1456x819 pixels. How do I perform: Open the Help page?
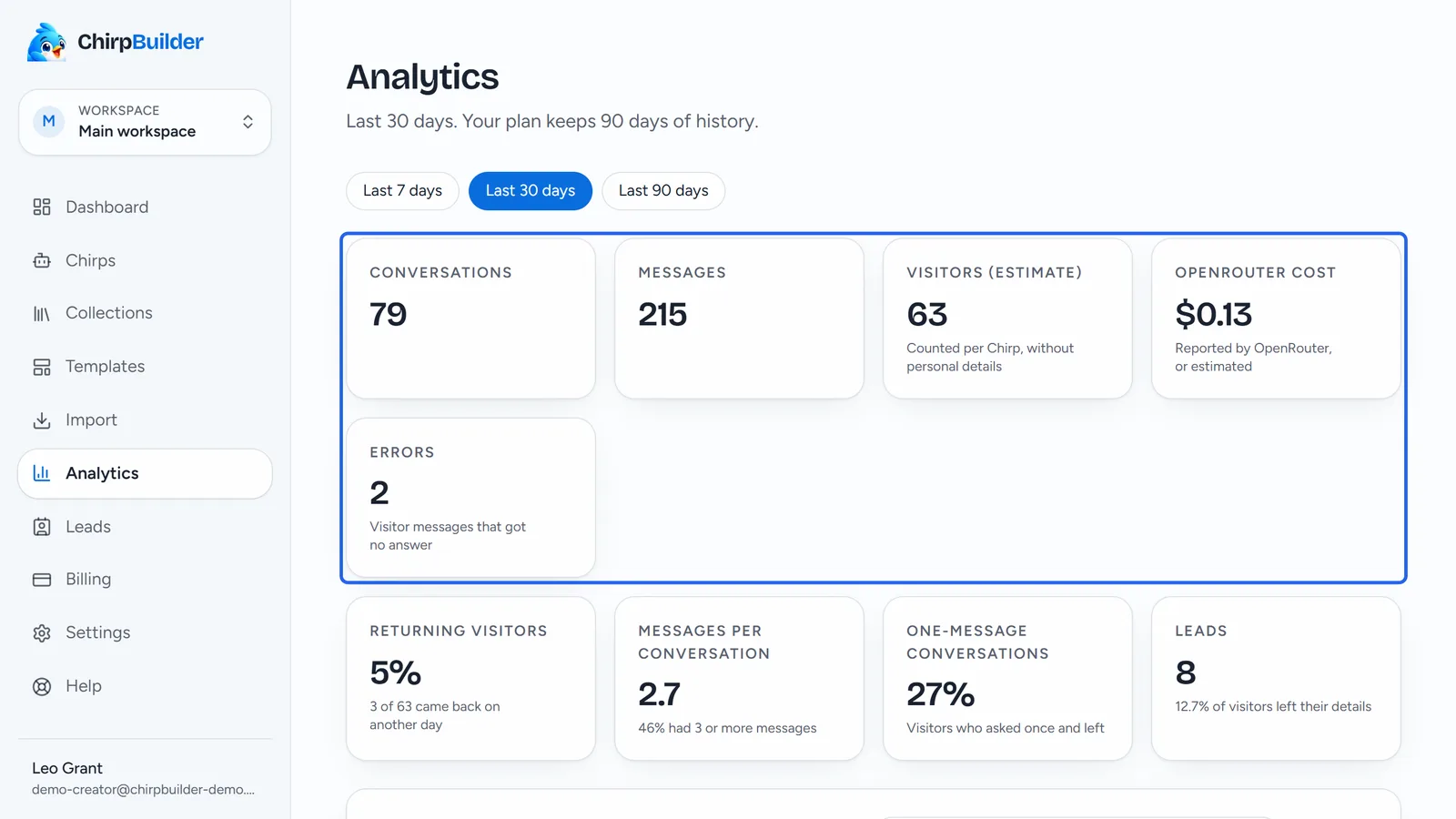coord(145,686)
